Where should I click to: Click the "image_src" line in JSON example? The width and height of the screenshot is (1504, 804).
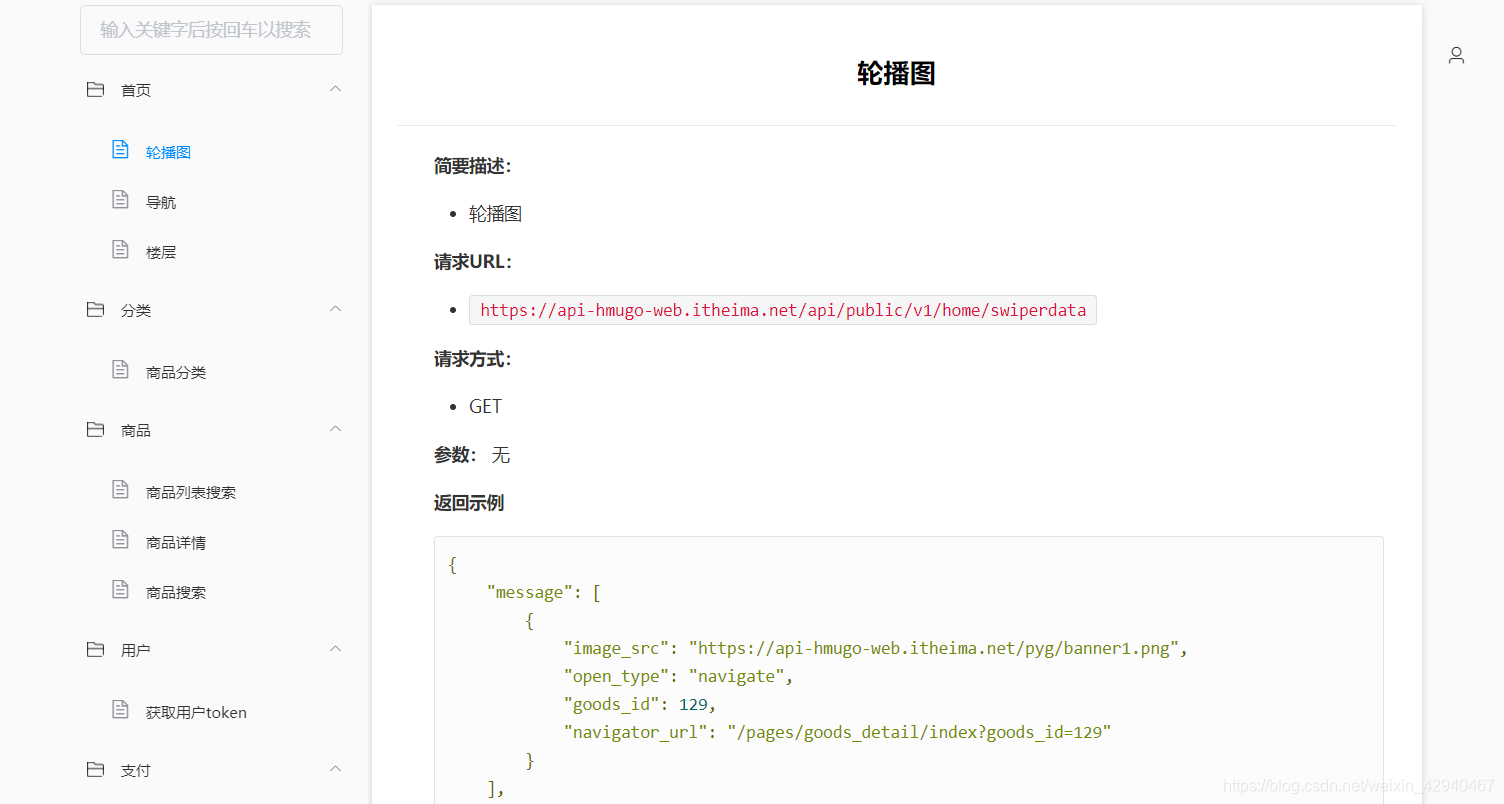(x=876, y=648)
